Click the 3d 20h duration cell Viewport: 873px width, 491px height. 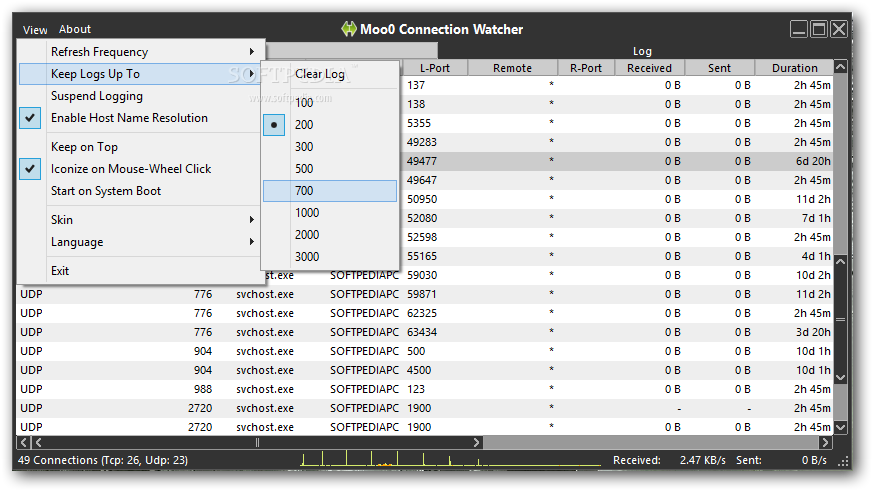(813, 332)
